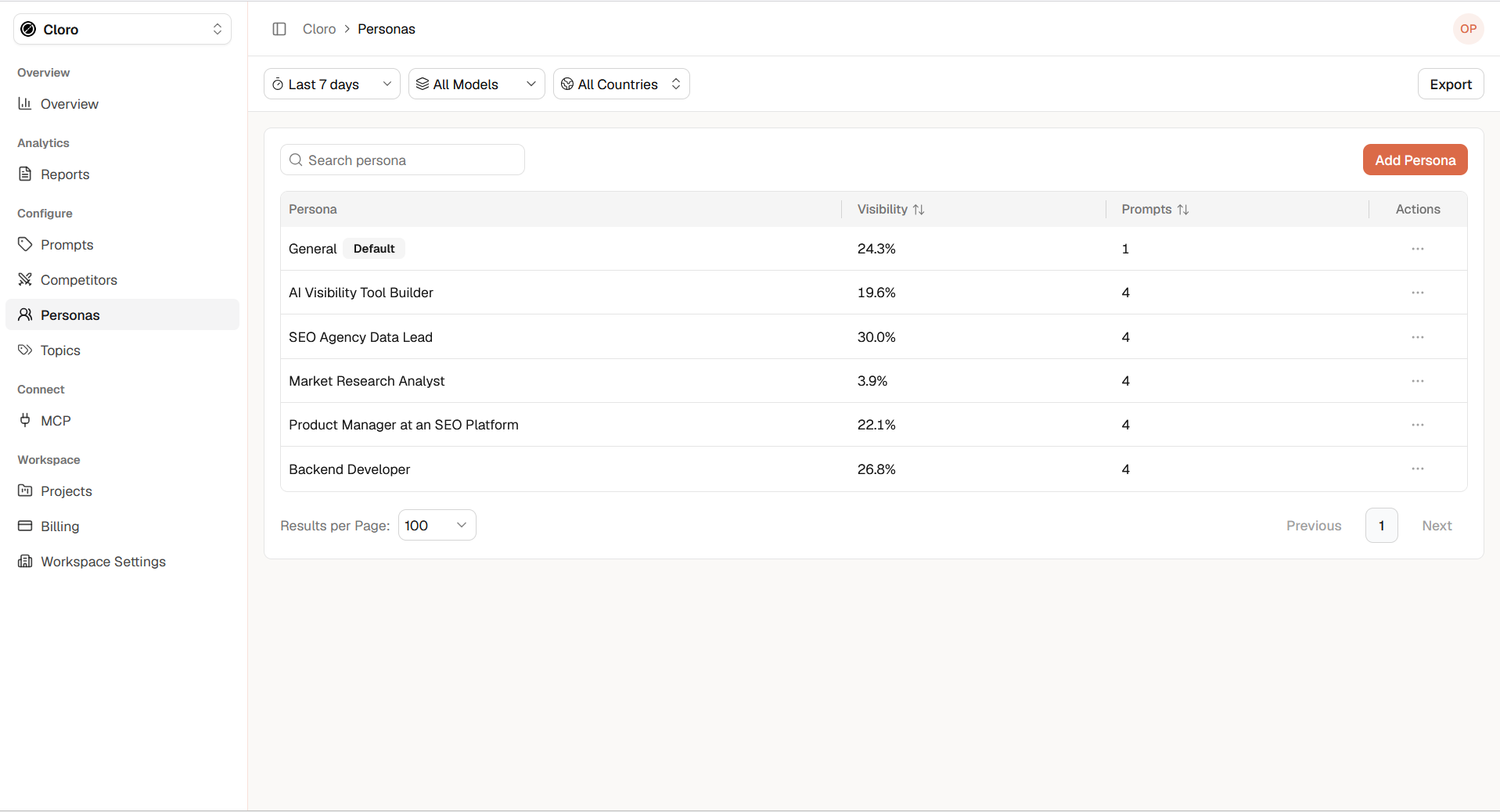
Task: Sort table by Prompts column arrows
Action: click(1183, 210)
